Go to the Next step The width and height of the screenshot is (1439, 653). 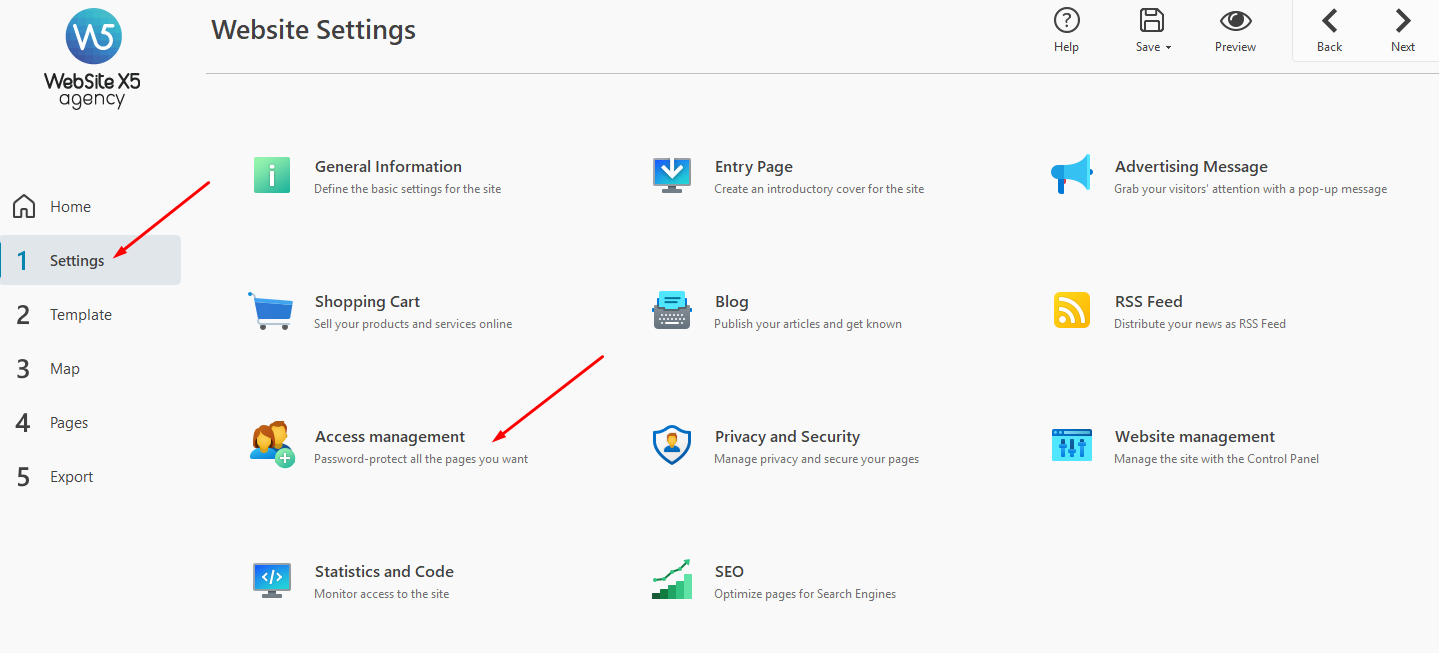click(1403, 31)
